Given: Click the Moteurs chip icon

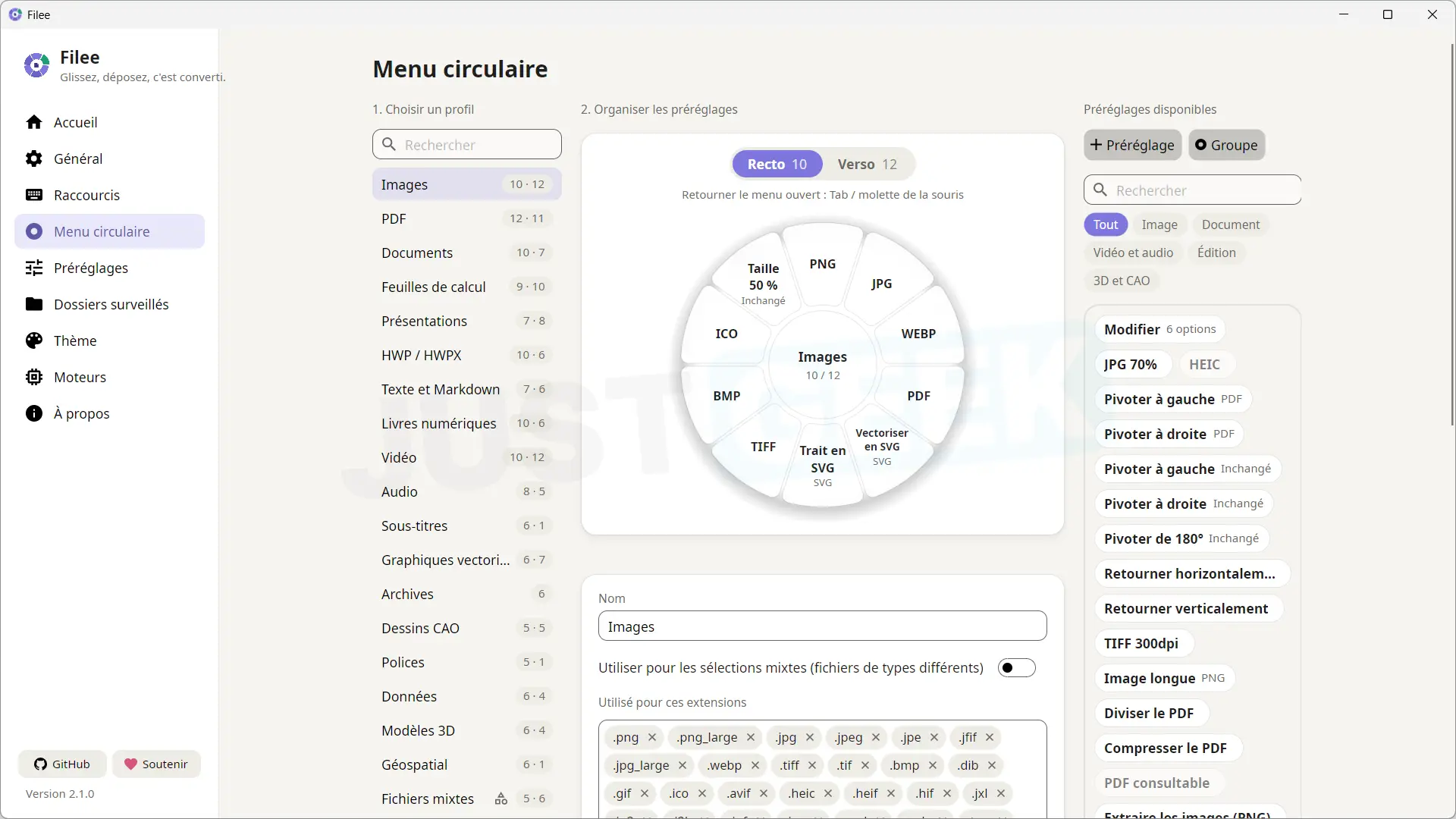Looking at the screenshot, I should coord(34,377).
